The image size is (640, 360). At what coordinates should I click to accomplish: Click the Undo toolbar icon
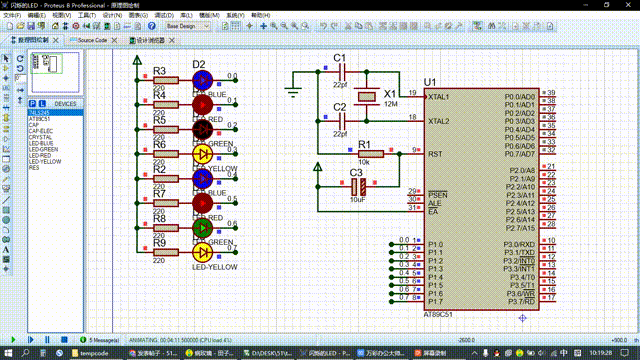323,26
